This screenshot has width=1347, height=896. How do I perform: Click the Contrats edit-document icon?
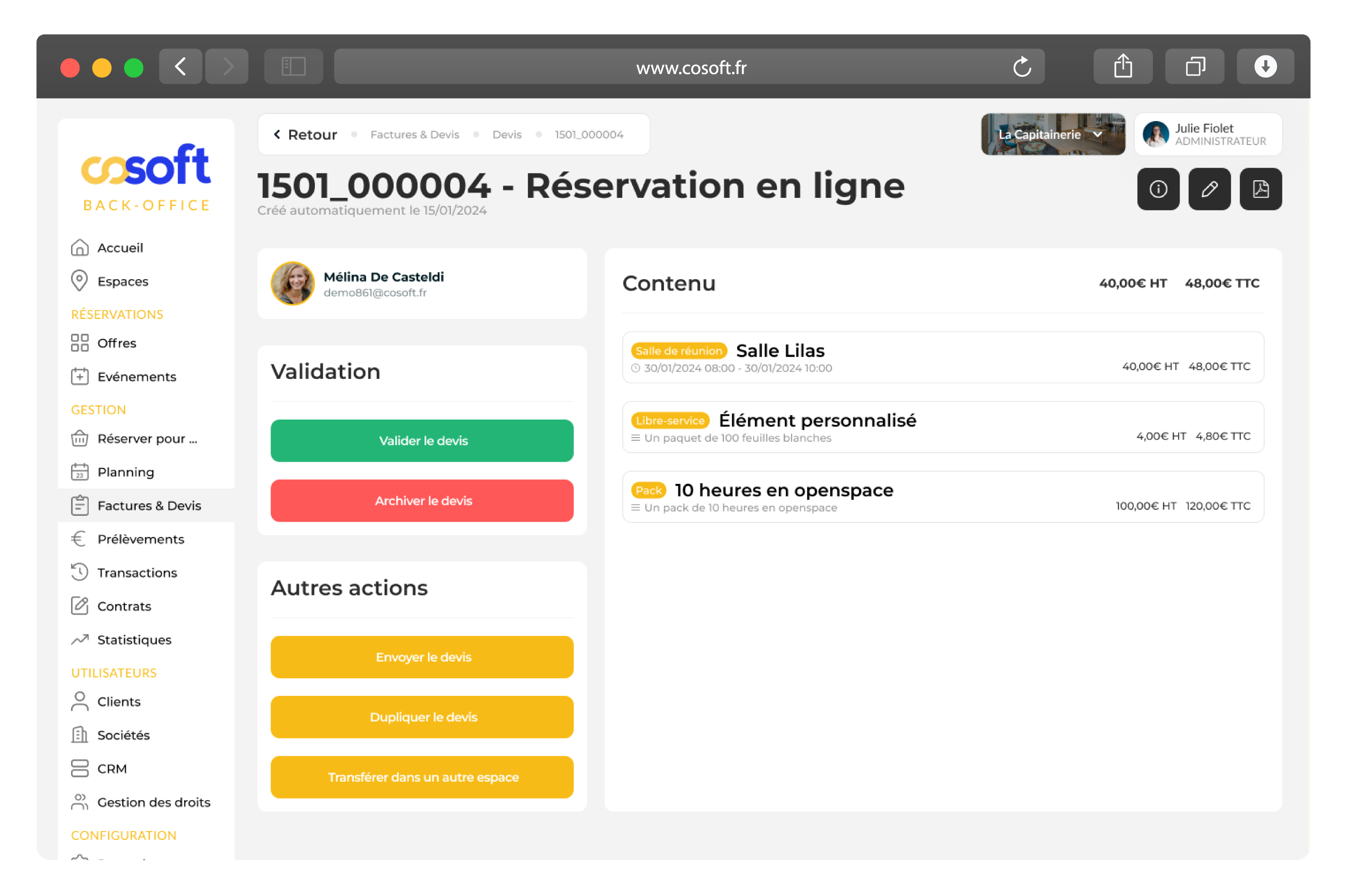(79, 606)
